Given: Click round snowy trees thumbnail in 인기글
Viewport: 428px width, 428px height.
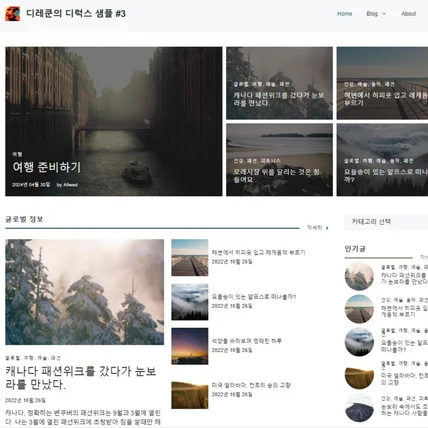Looking at the screenshot, I should click(x=359, y=276).
